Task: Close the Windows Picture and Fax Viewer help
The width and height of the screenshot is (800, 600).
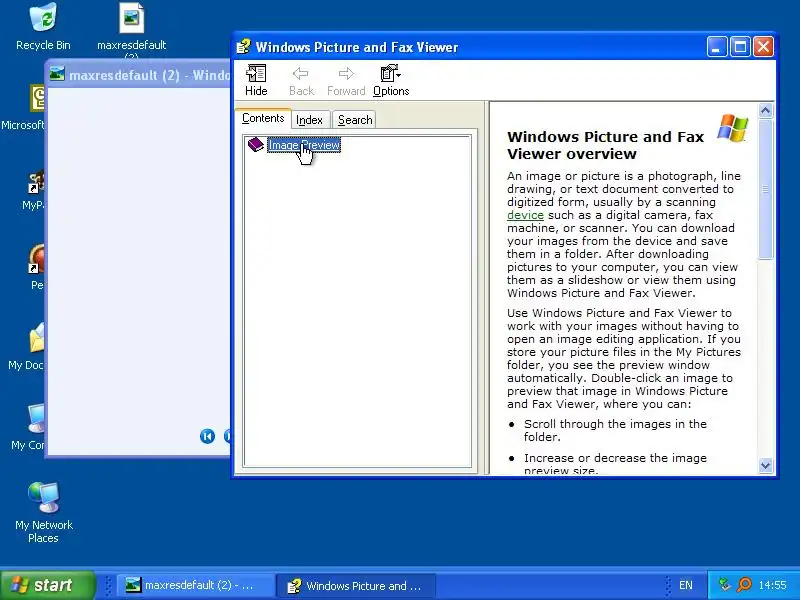Action: tap(764, 47)
